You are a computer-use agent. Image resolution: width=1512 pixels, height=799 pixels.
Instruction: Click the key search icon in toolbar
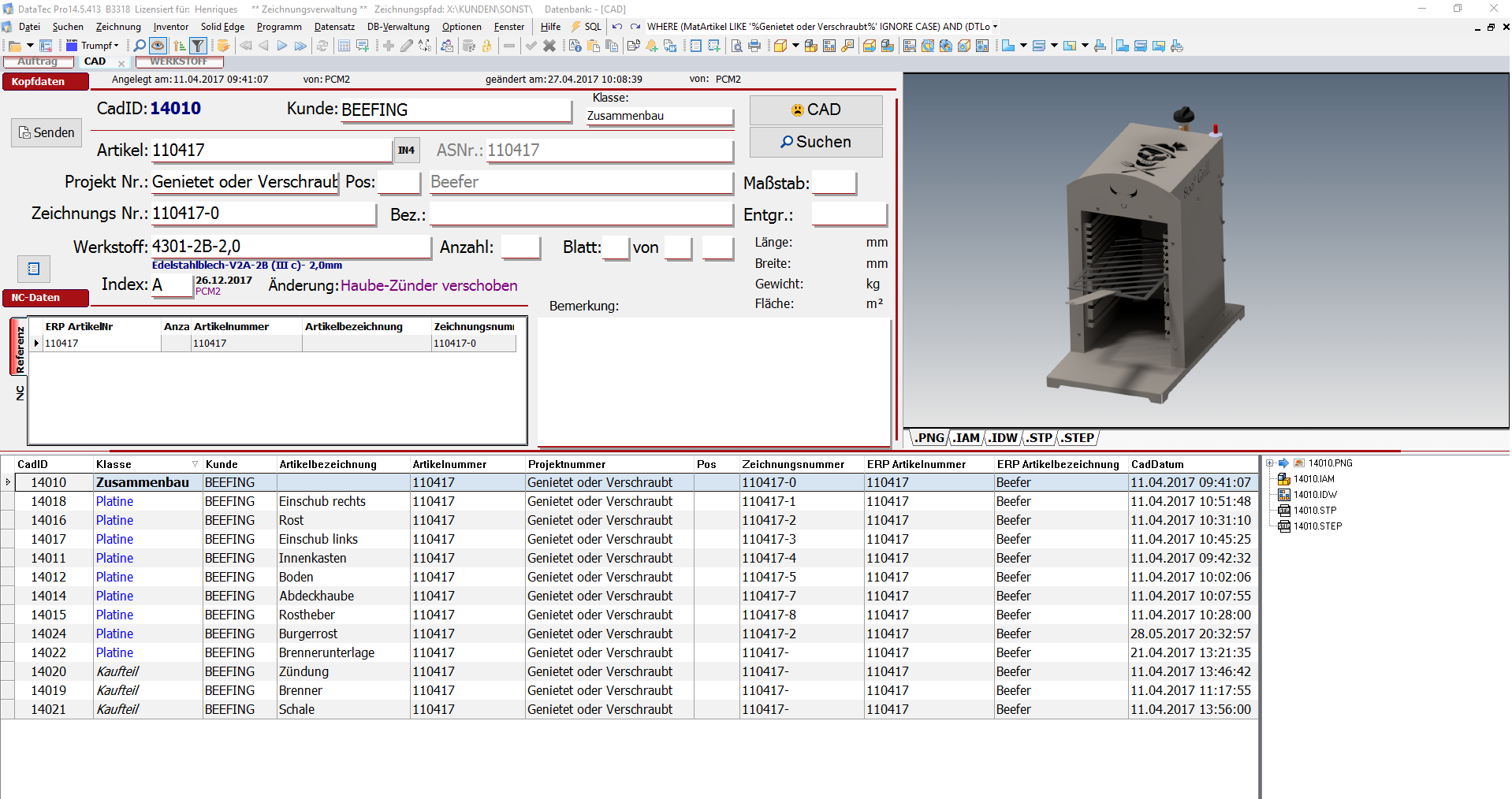tap(847, 46)
